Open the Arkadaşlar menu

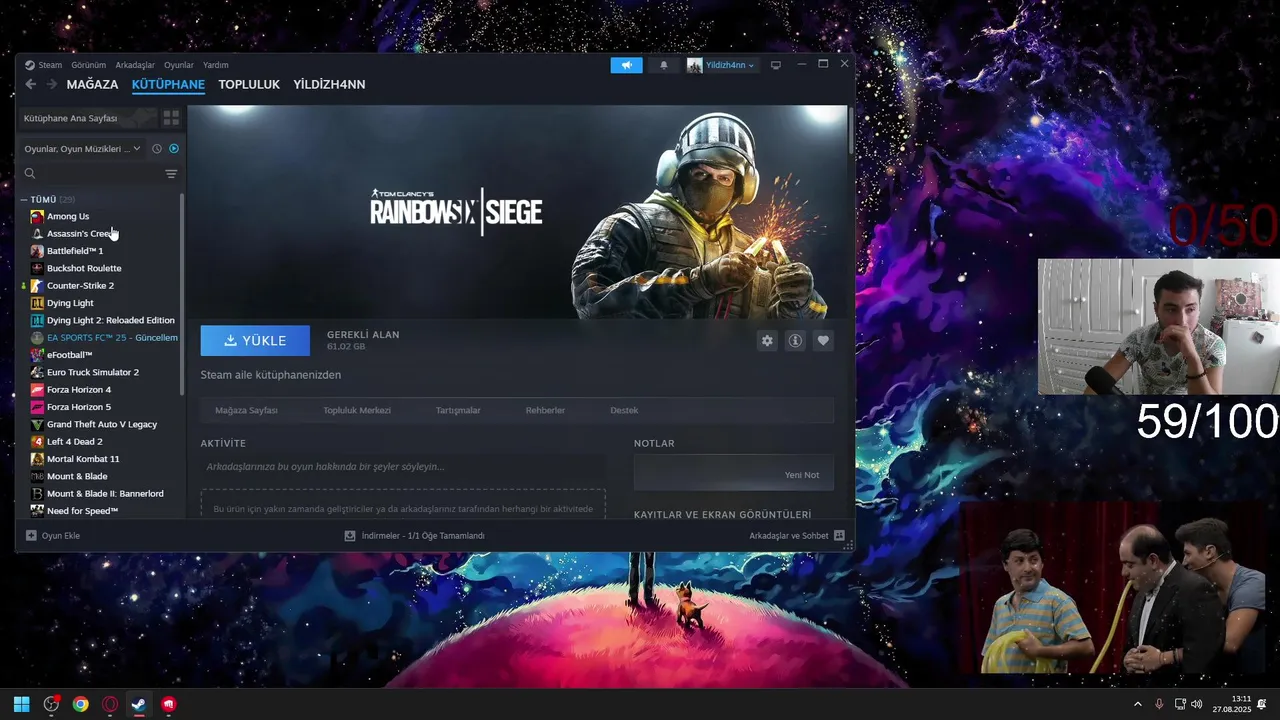[x=135, y=65]
